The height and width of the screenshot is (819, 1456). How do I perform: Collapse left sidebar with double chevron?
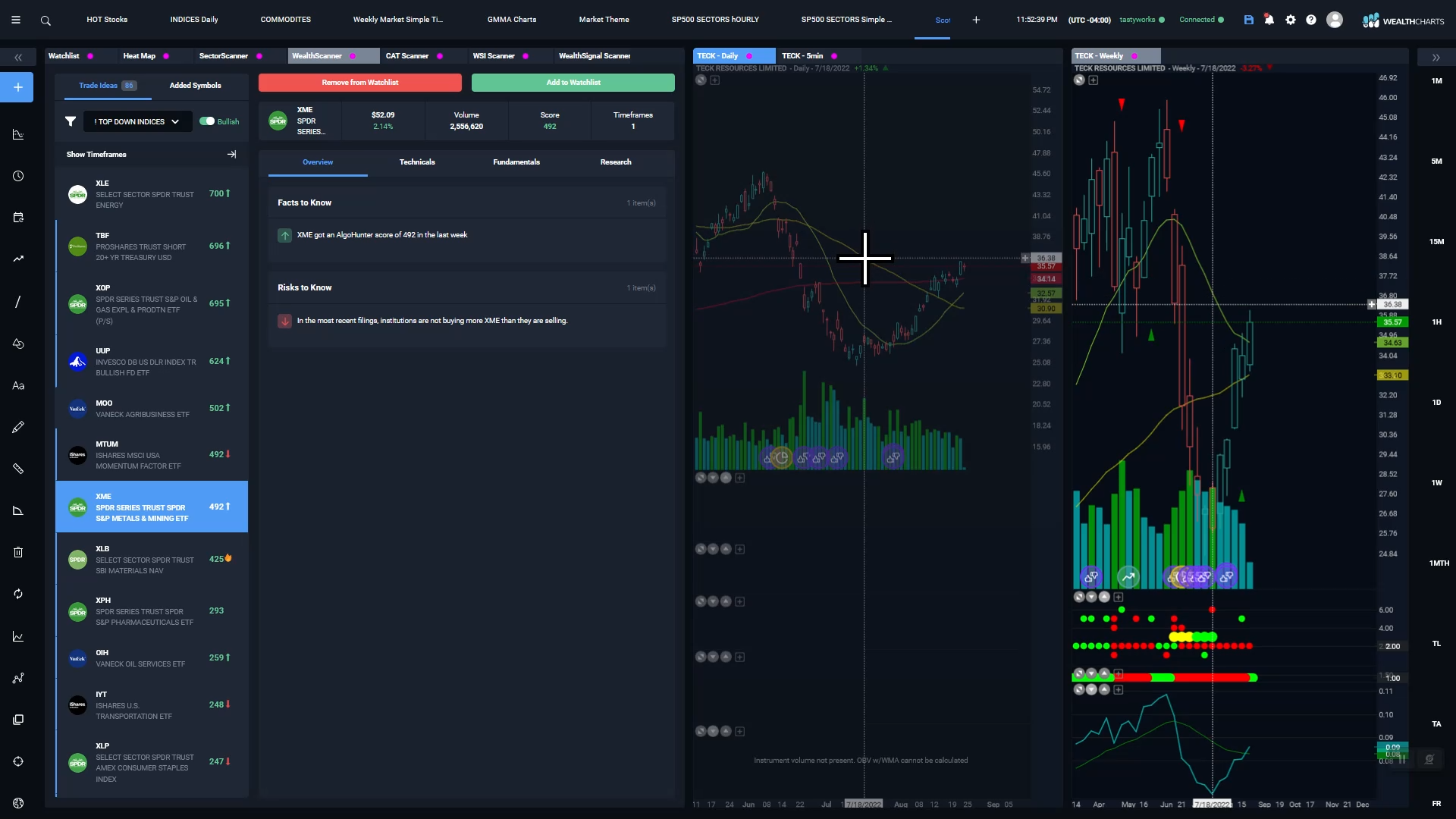click(x=18, y=58)
